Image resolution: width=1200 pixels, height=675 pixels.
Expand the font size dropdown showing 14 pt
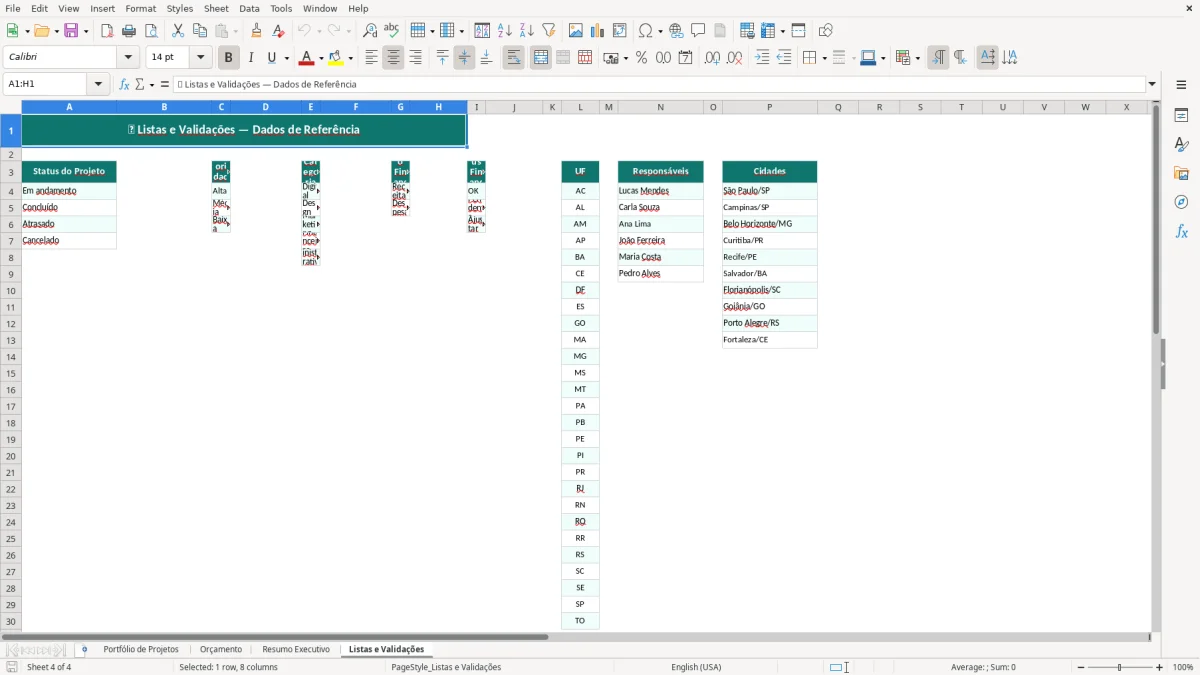(200, 58)
